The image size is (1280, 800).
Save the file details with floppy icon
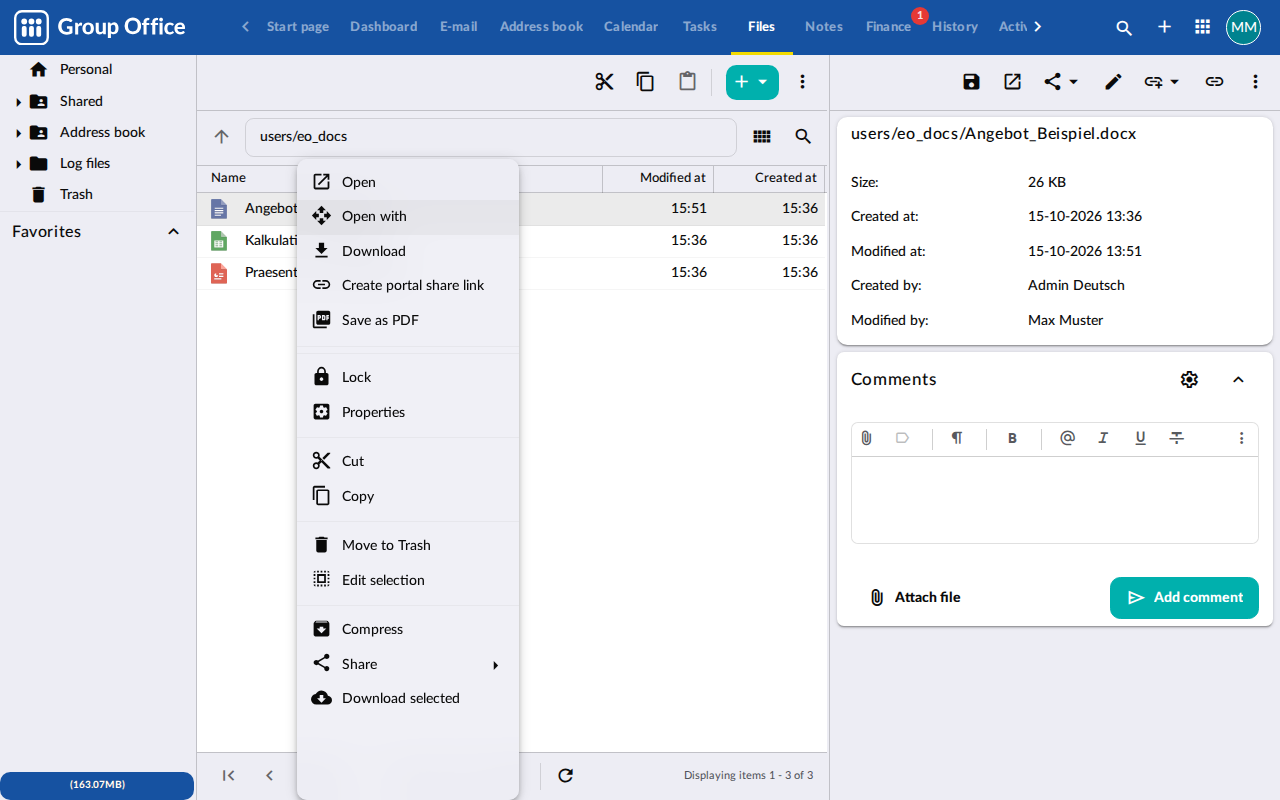pyautogui.click(x=971, y=82)
